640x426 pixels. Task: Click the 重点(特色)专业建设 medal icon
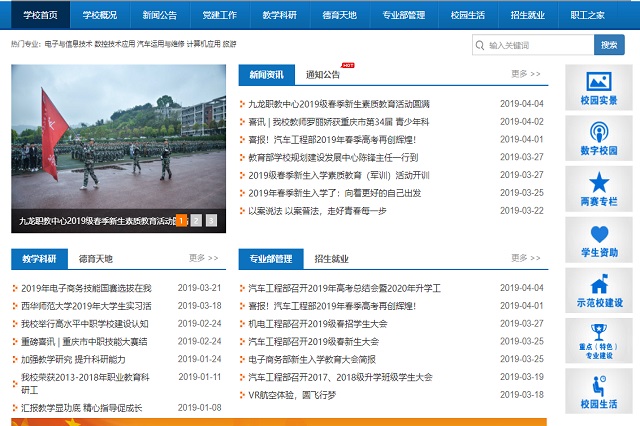point(599,332)
